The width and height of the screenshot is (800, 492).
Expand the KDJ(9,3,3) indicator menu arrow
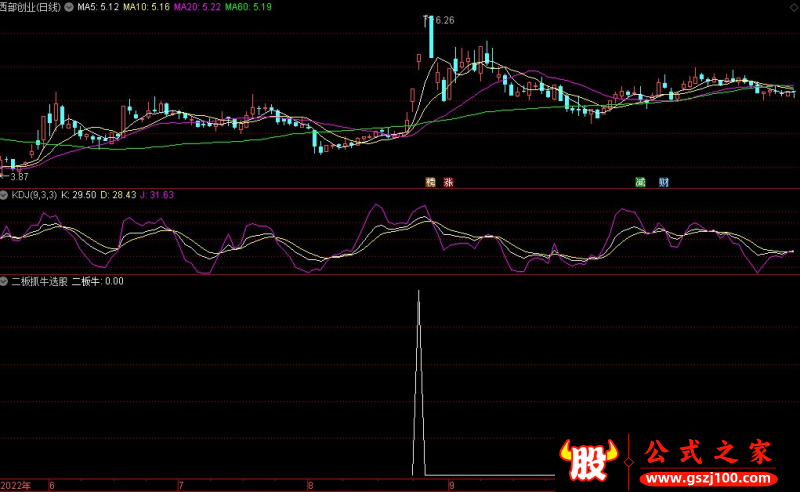tap(4, 195)
